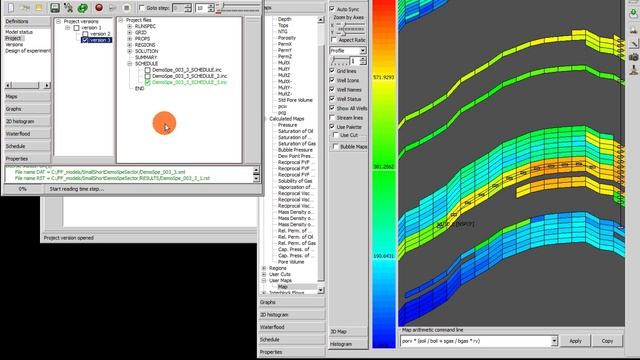This screenshot has height=360, width=640.
Task: Check the version 1 checkbox
Action: 76,28
